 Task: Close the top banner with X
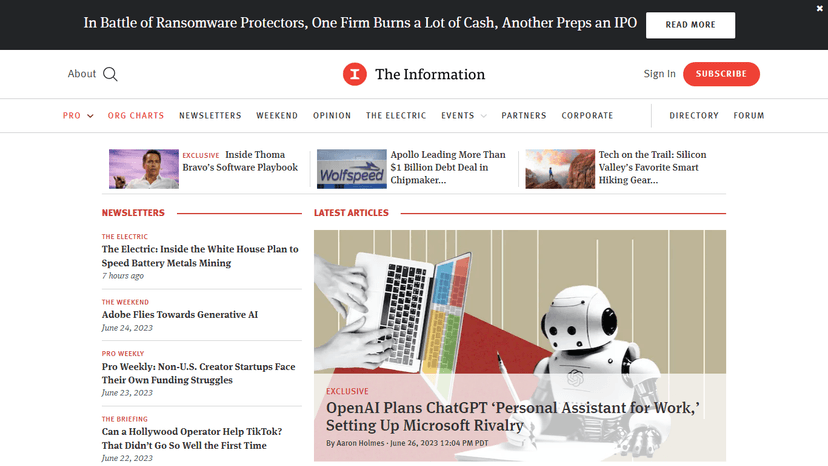pos(820,8)
